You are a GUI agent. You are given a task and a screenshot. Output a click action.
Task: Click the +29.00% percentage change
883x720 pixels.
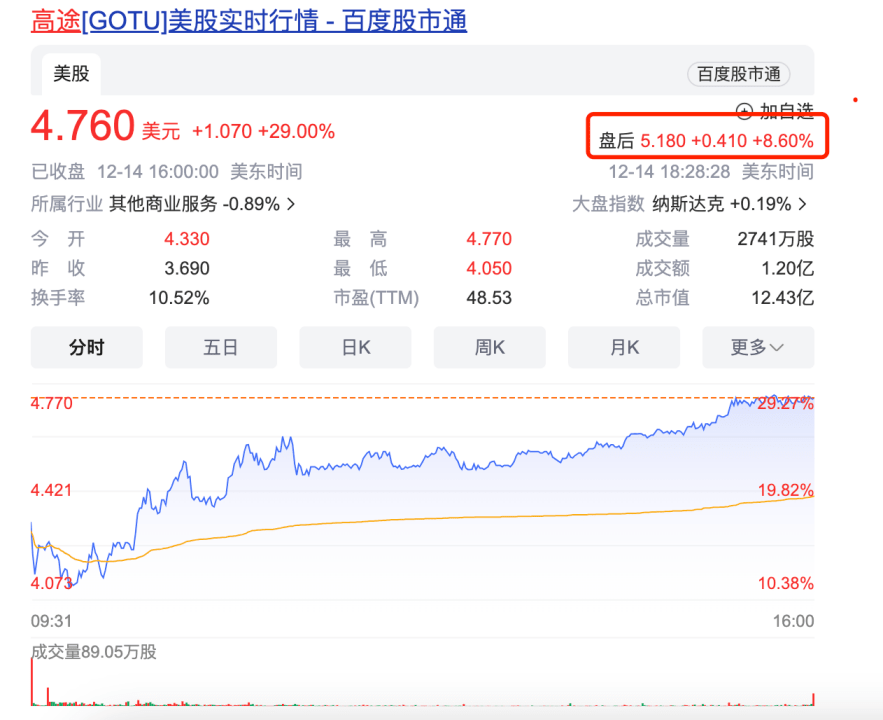click(296, 131)
